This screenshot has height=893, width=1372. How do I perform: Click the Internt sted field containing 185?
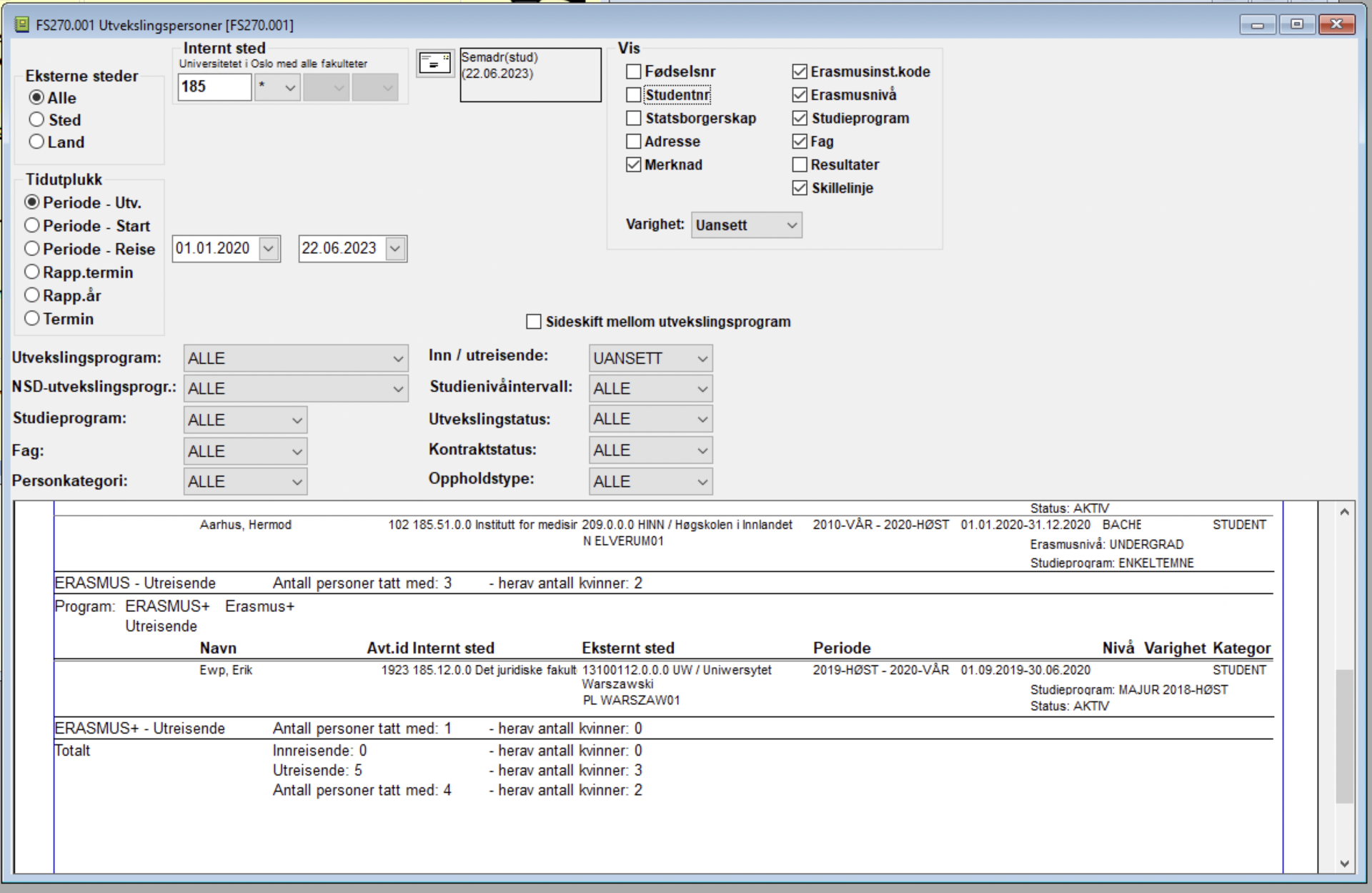pos(214,87)
